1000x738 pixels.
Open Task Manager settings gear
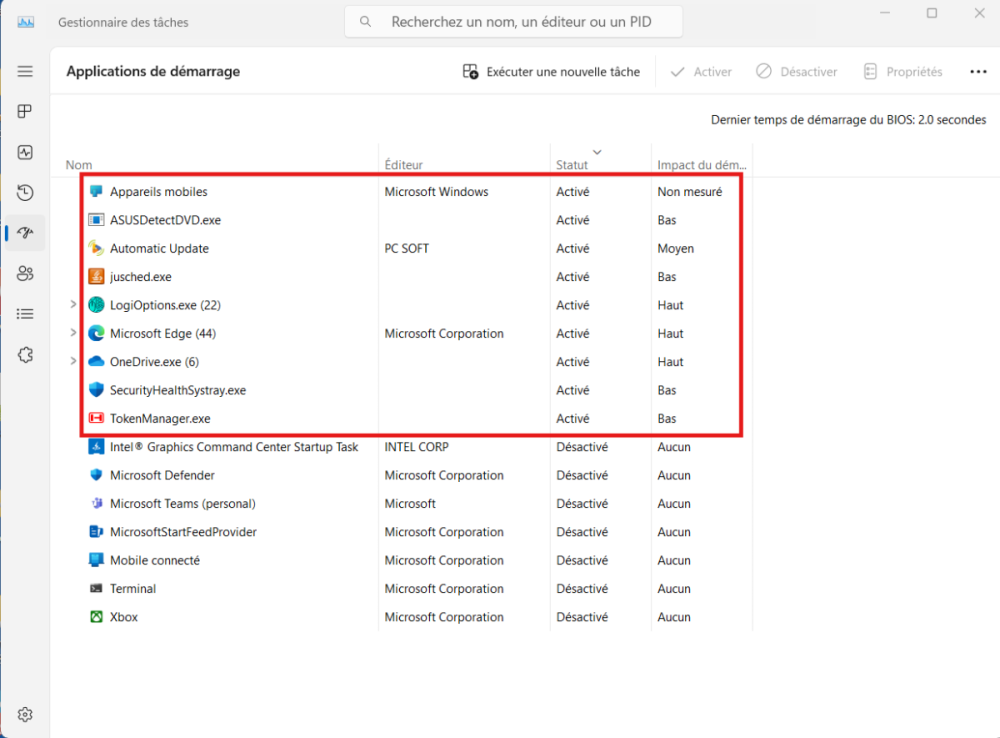25,714
